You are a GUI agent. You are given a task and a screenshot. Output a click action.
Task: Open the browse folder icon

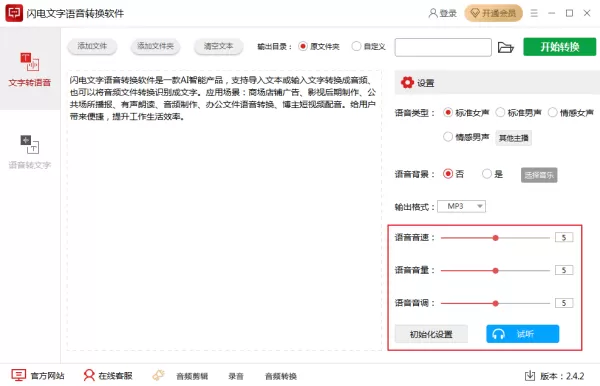[x=505, y=47]
